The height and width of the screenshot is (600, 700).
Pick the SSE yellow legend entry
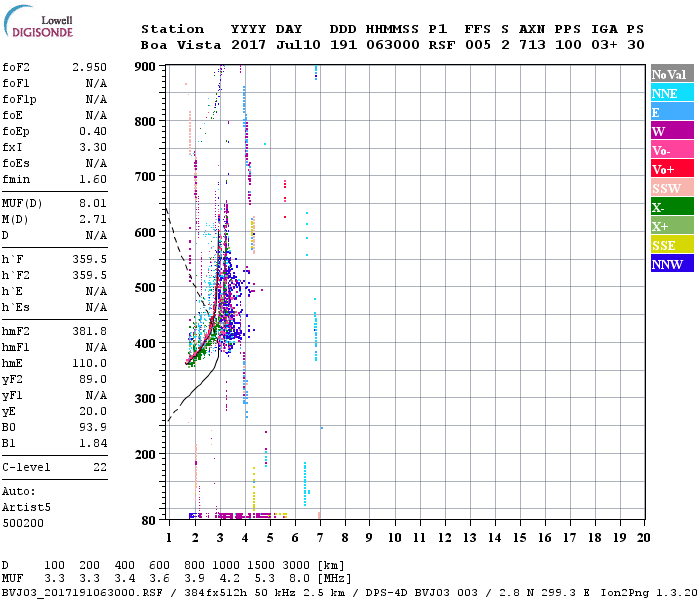(669, 245)
